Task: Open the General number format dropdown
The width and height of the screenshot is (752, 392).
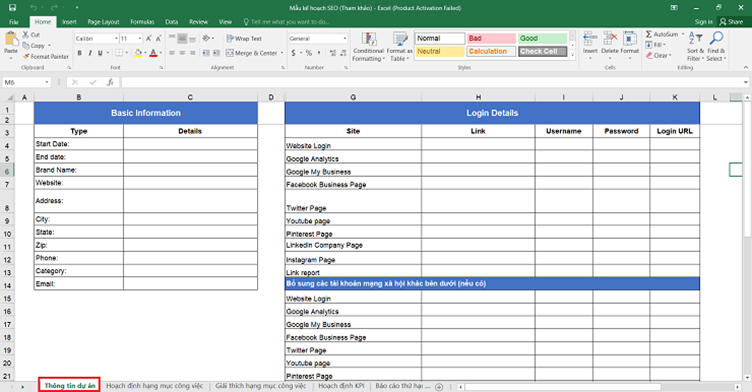Action: [x=345, y=38]
